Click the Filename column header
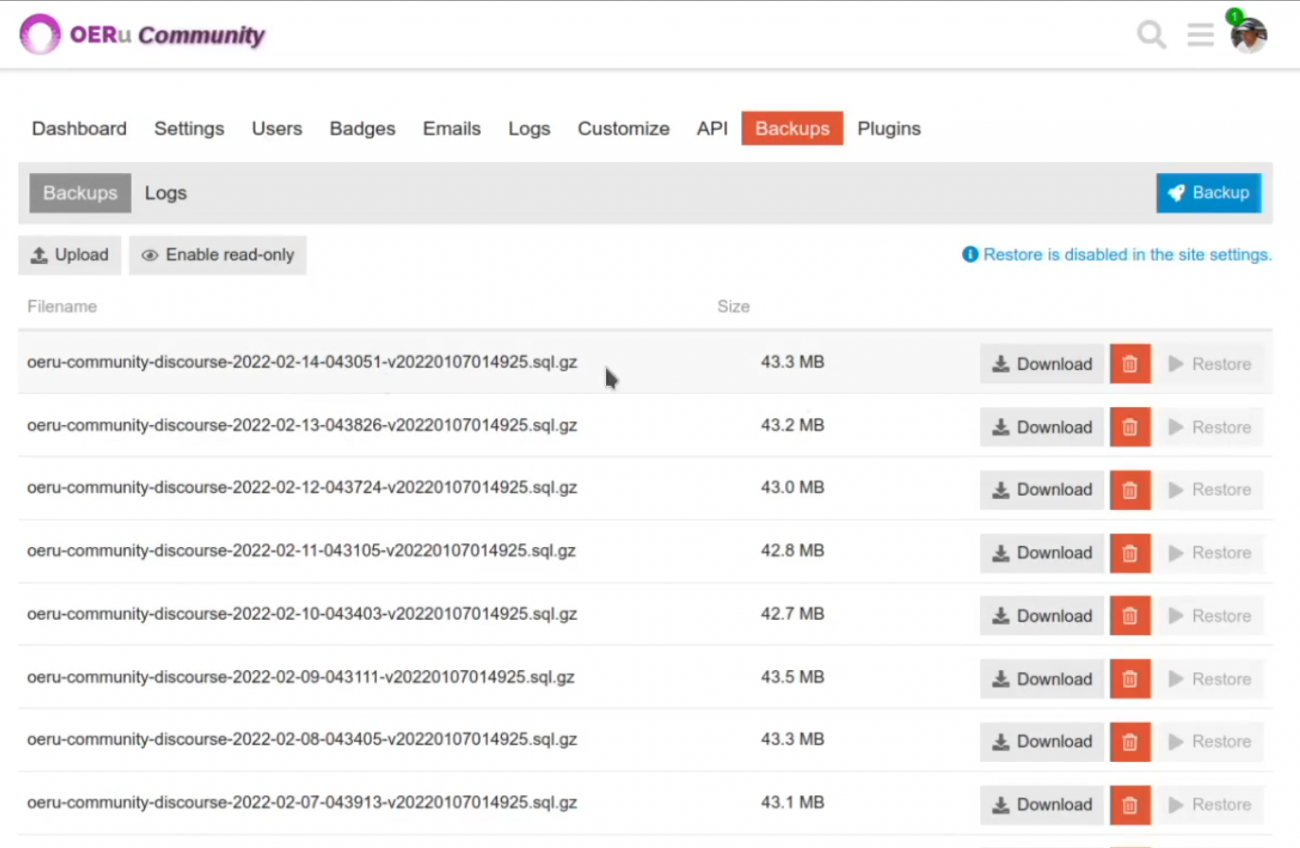 tap(62, 307)
